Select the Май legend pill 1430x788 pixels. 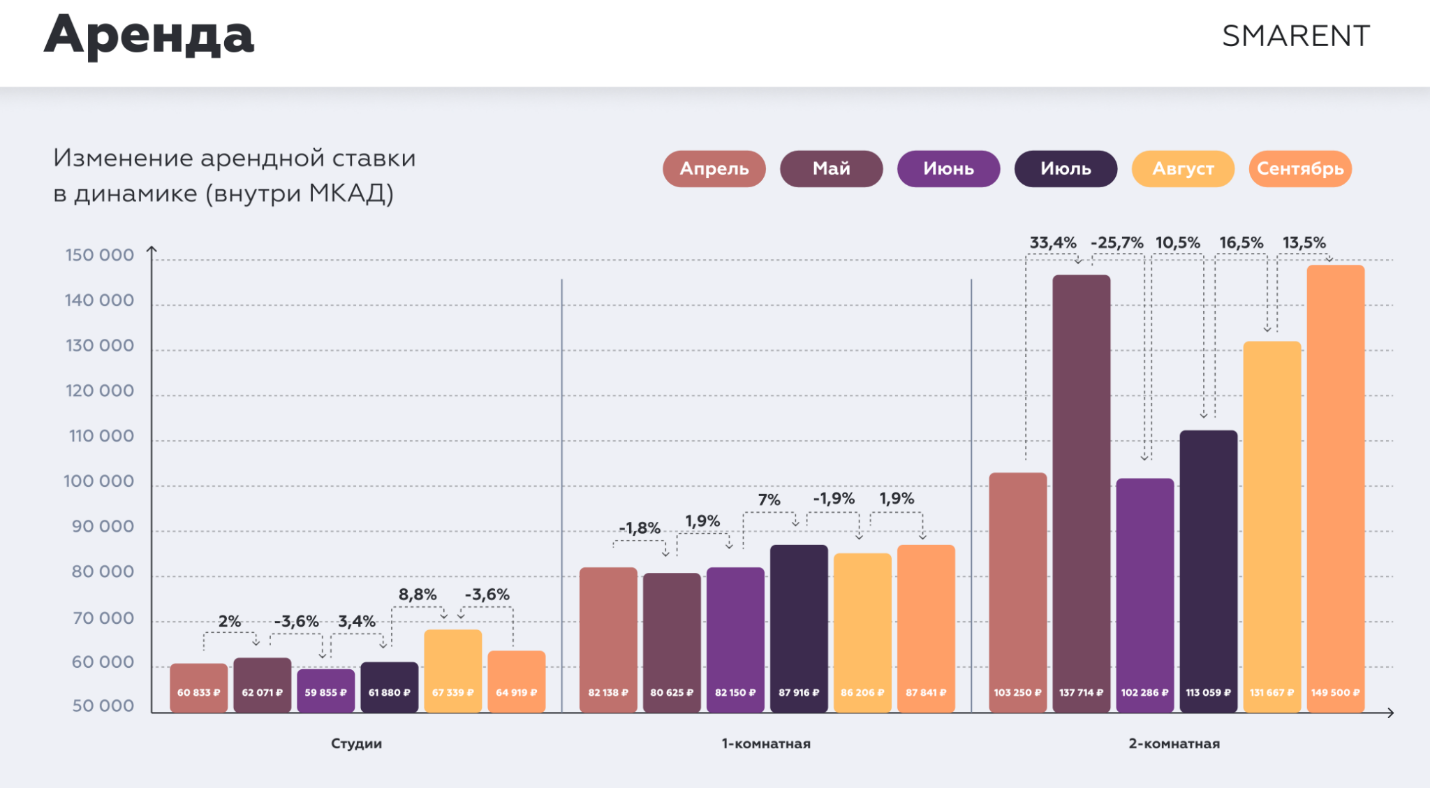click(x=831, y=169)
